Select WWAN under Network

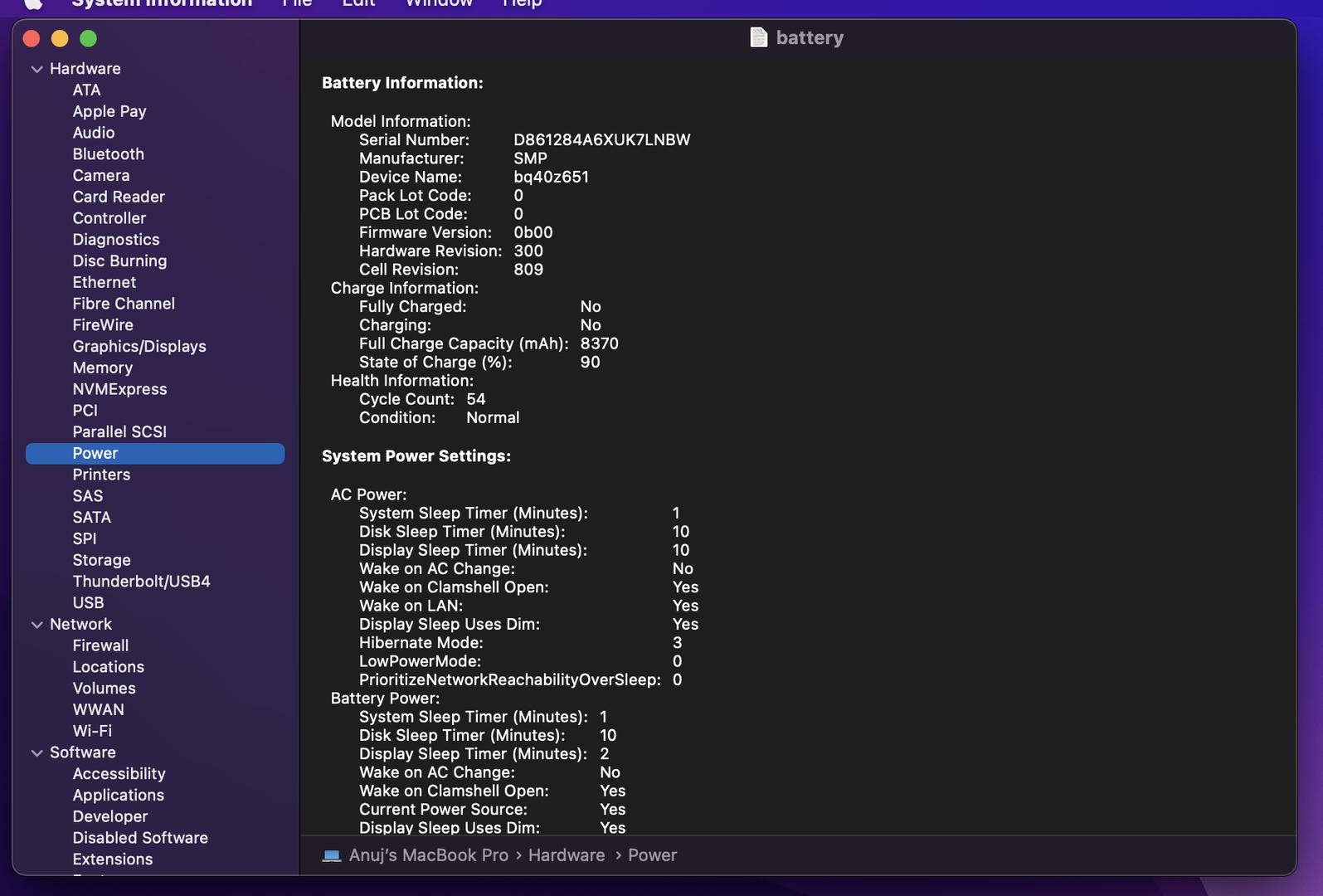[98, 710]
